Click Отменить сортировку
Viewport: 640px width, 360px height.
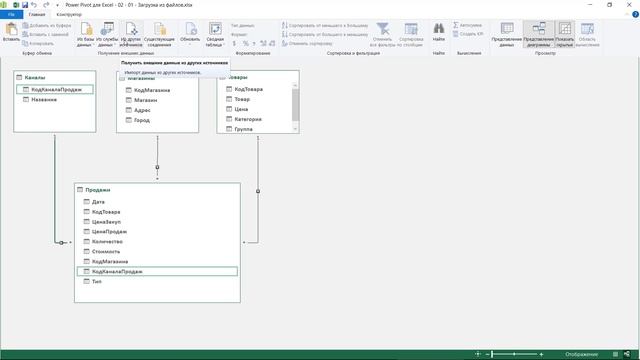[x=307, y=43]
